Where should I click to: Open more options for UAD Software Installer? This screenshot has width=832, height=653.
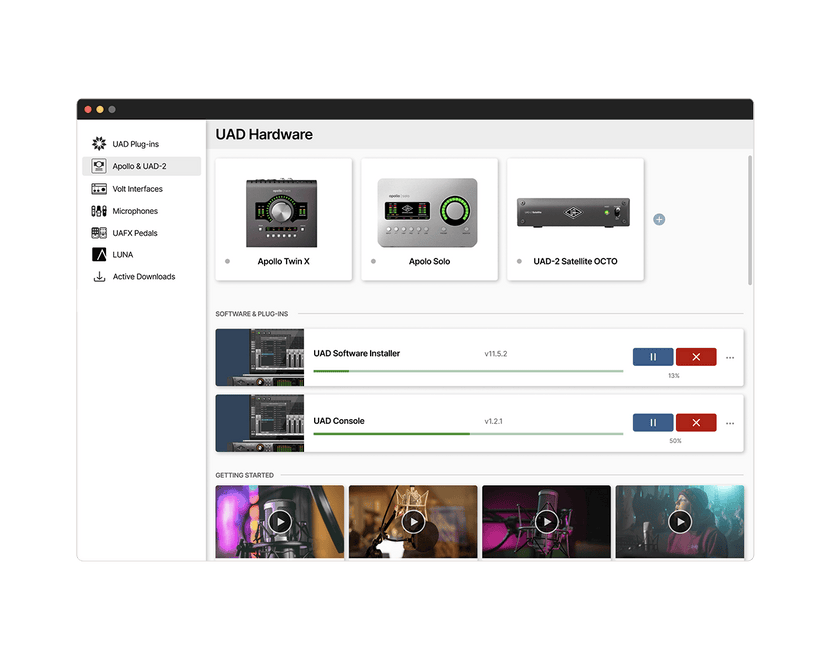(728, 356)
